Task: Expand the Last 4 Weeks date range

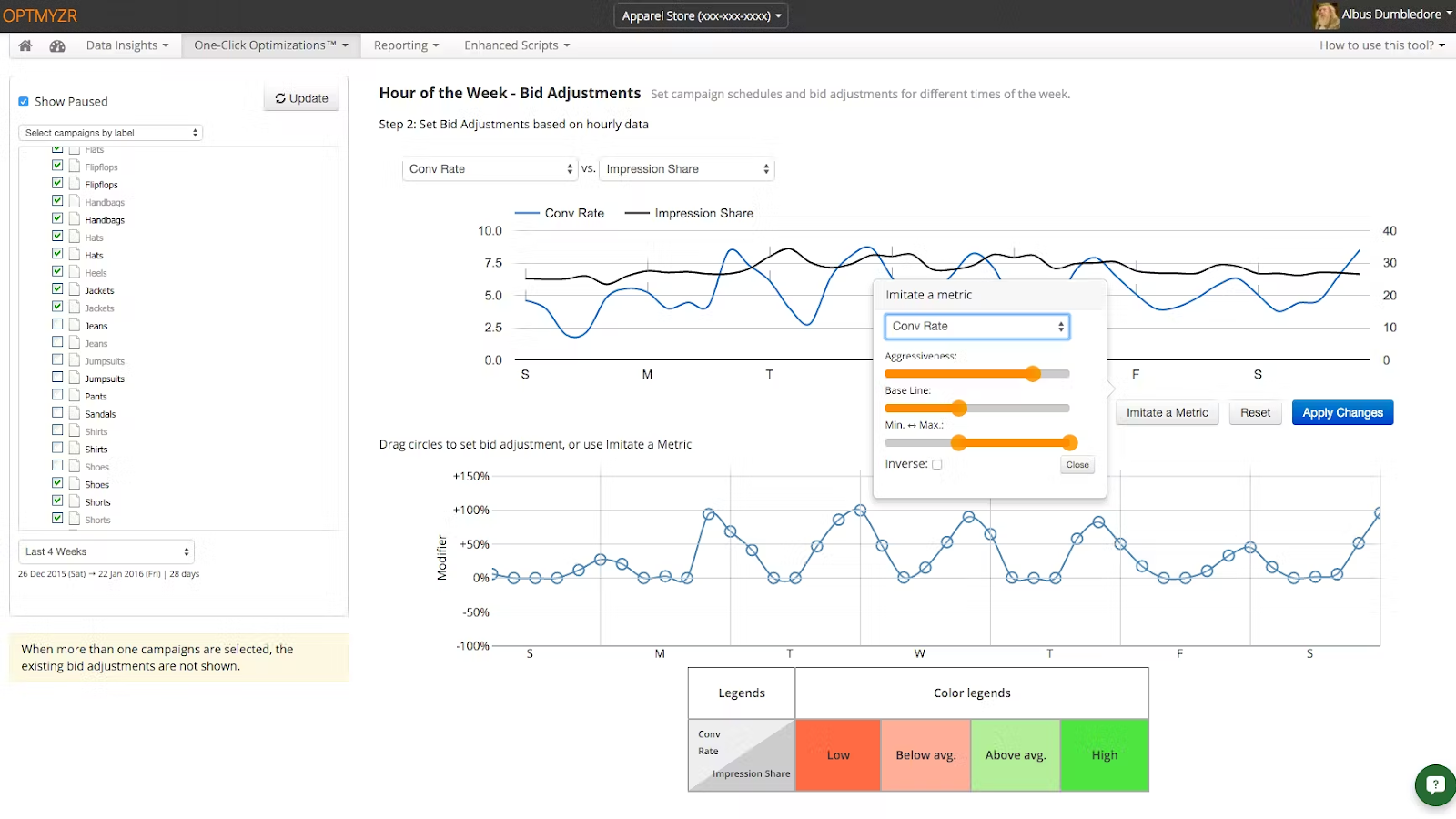Action: pyautogui.click(x=106, y=551)
